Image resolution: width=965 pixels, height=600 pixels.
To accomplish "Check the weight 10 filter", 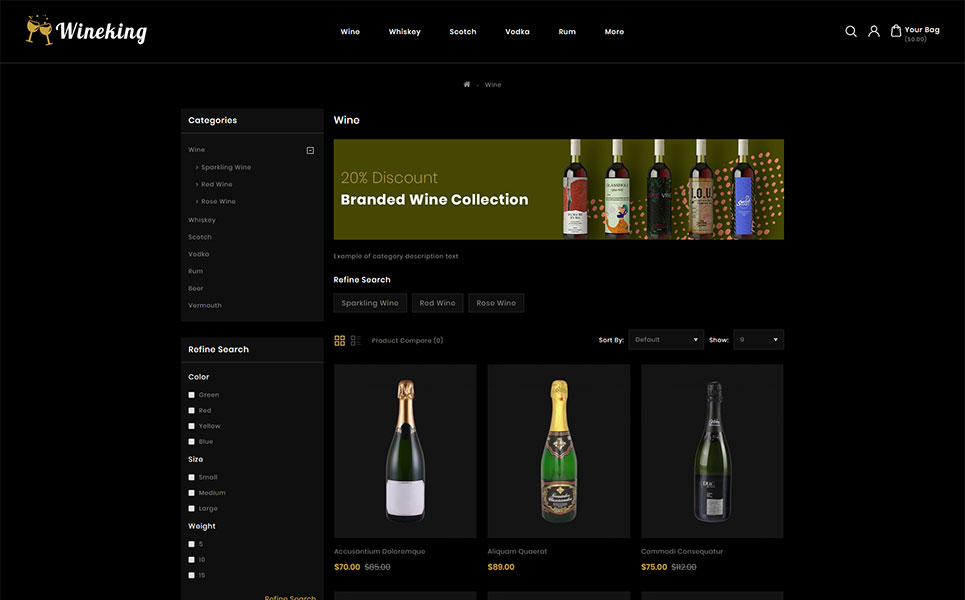I will pyautogui.click(x=191, y=560).
